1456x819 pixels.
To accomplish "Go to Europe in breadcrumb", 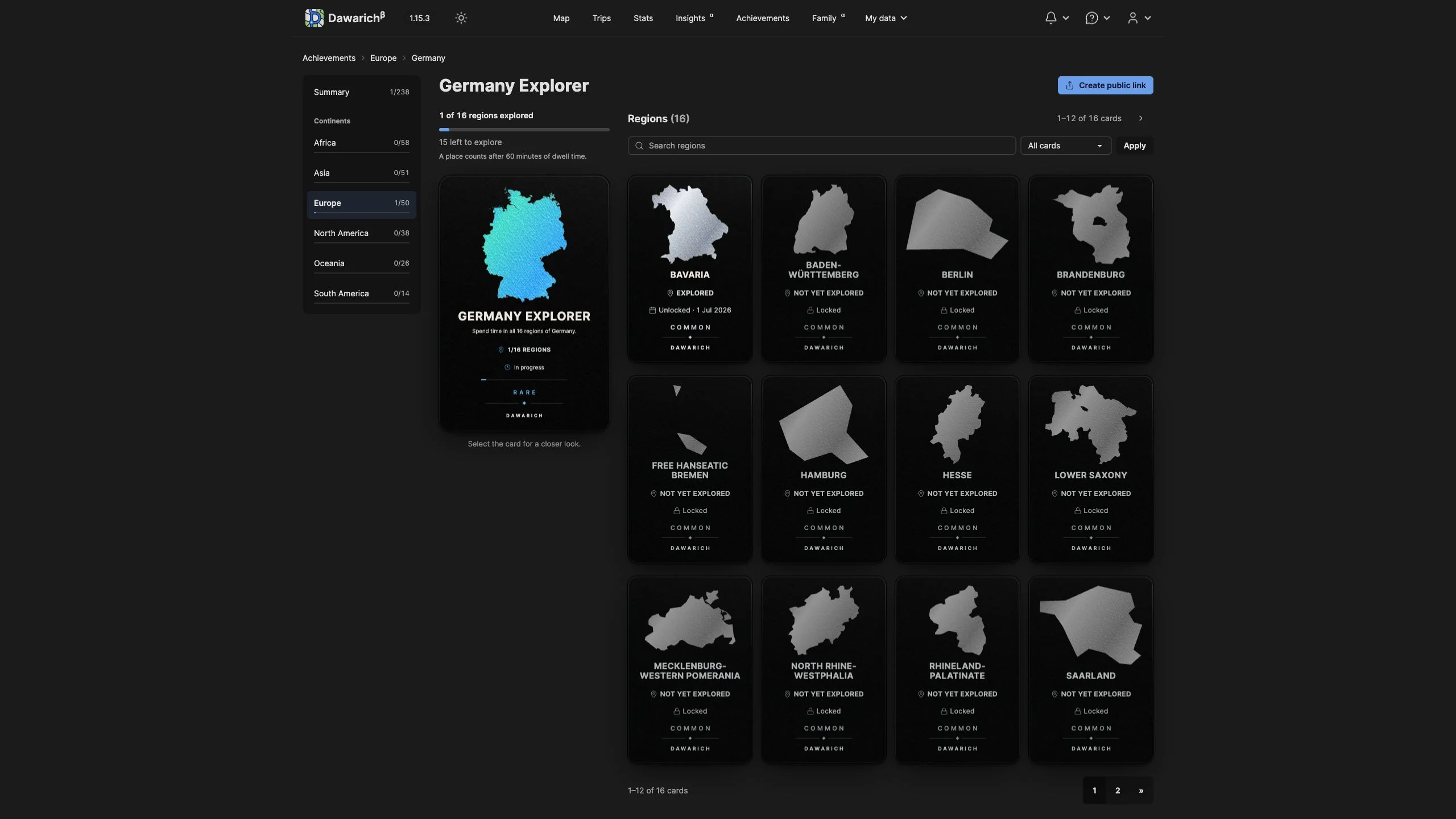I will click(x=383, y=58).
